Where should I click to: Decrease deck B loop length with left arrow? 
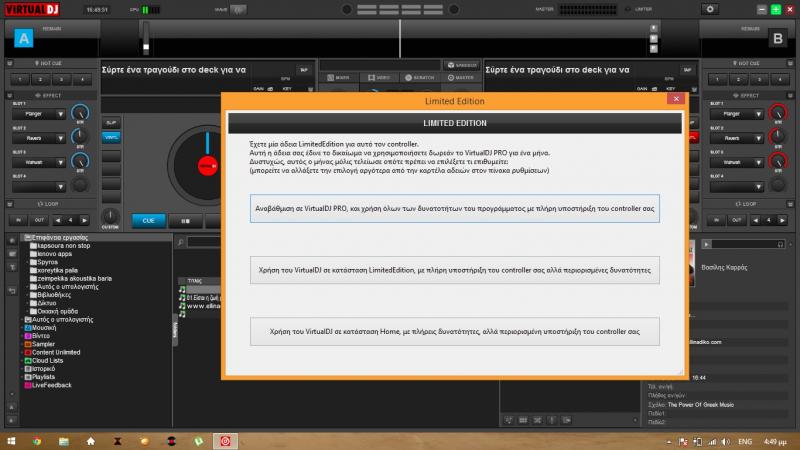tap(755, 220)
